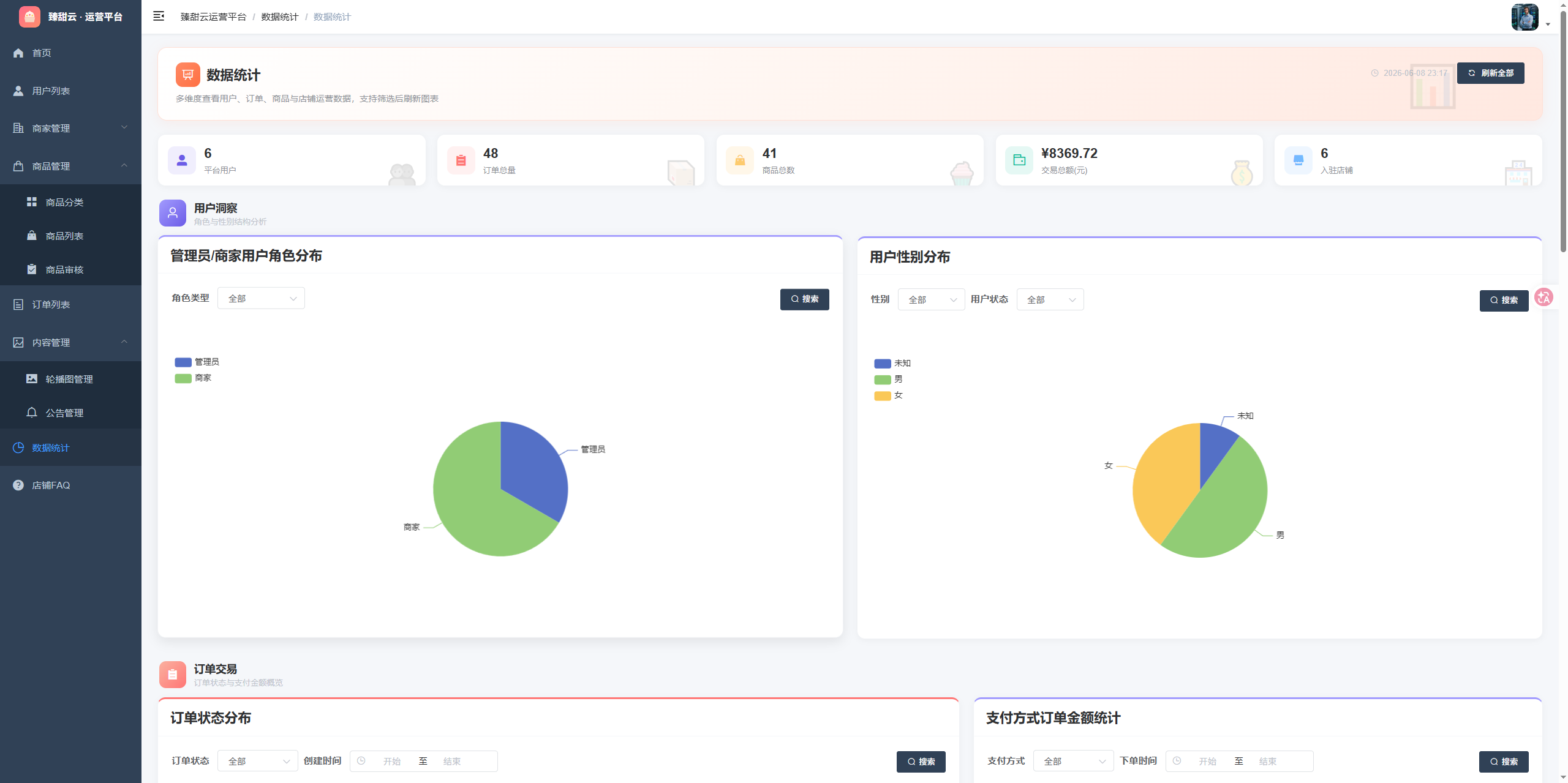Click the 交易总额 green wallet icon
The image size is (1568, 783).
coord(1019,160)
